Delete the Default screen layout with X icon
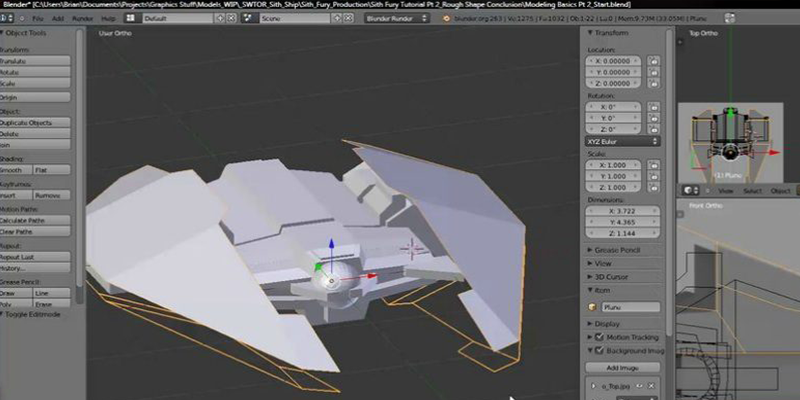Image resolution: width=800 pixels, height=400 pixels. point(231,18)
